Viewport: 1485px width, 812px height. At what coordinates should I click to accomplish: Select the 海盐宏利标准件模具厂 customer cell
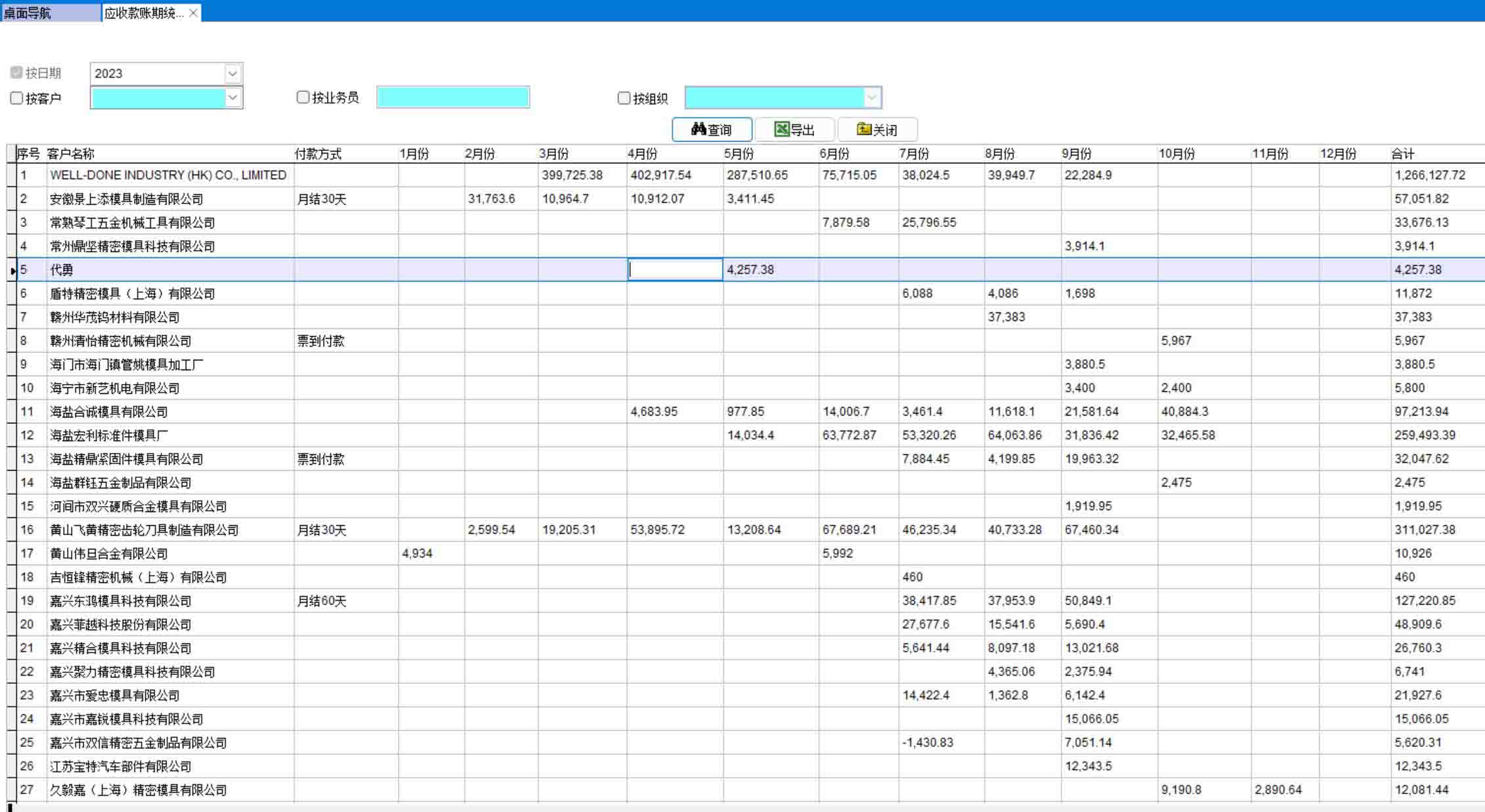(x=109, y=435)
